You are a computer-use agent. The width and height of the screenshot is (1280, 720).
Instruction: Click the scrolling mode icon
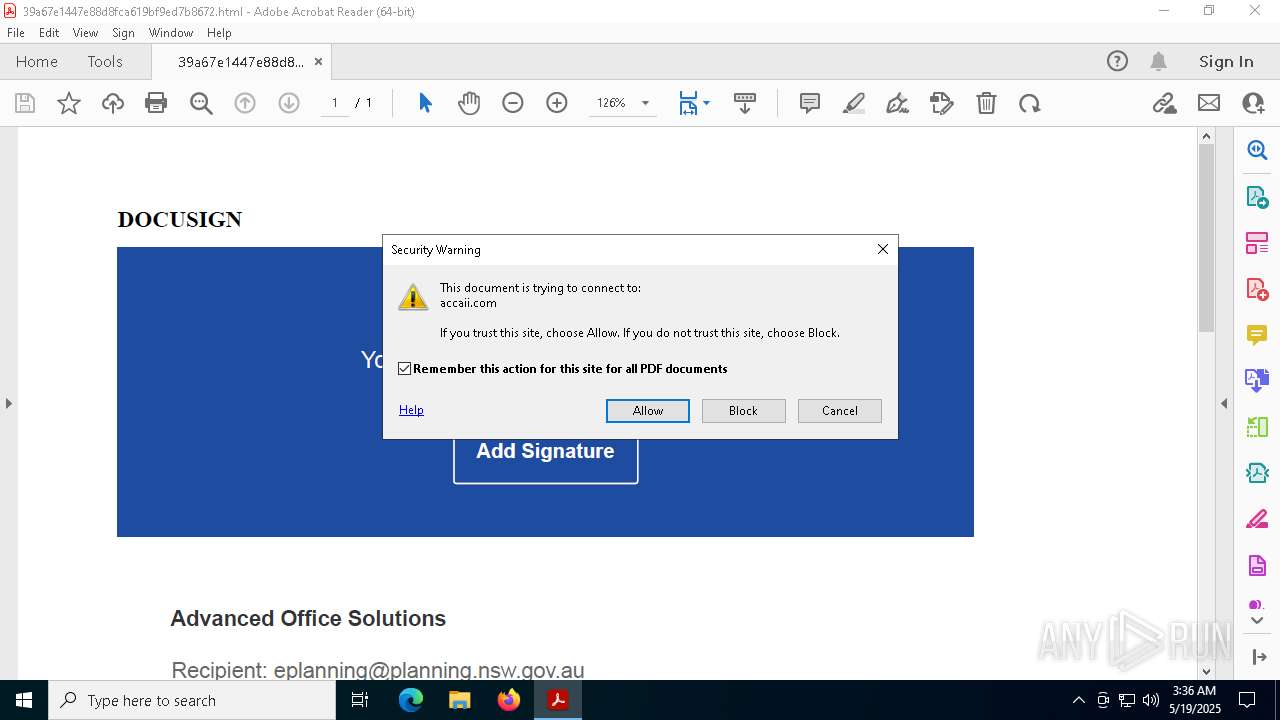click(x=745, y=103)
